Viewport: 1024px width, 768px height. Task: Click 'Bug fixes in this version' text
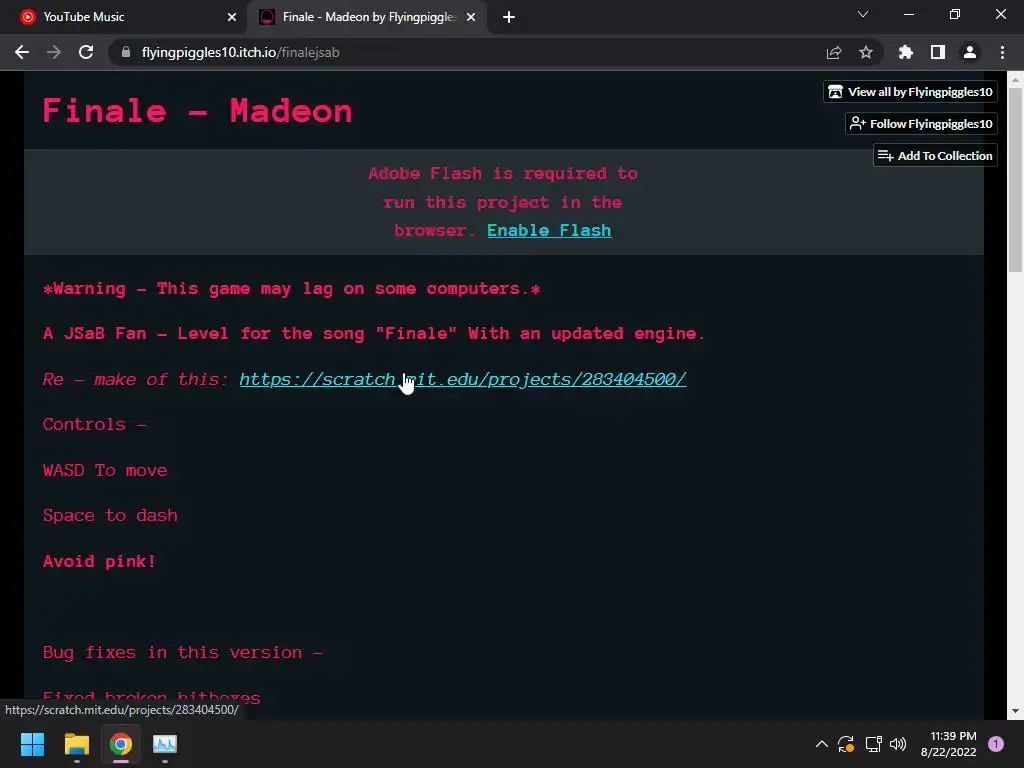pos(182,652)
